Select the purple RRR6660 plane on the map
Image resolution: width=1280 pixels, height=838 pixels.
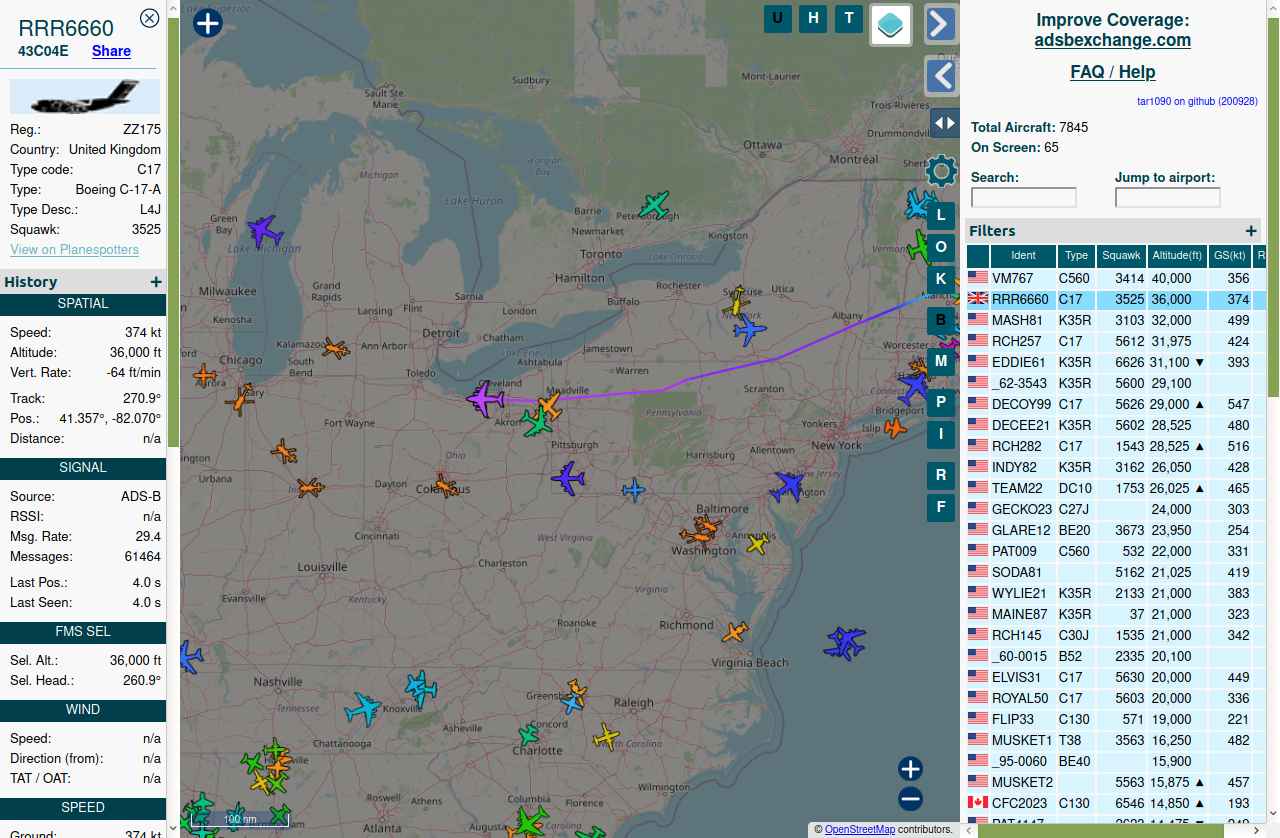click(485, 399)
